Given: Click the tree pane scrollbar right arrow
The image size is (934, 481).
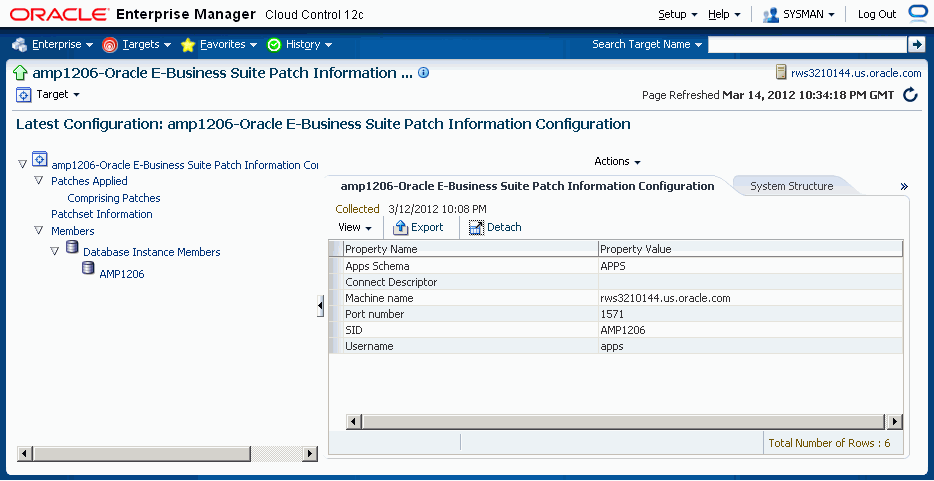Looking at the screenshot, I should coord(310,454).
